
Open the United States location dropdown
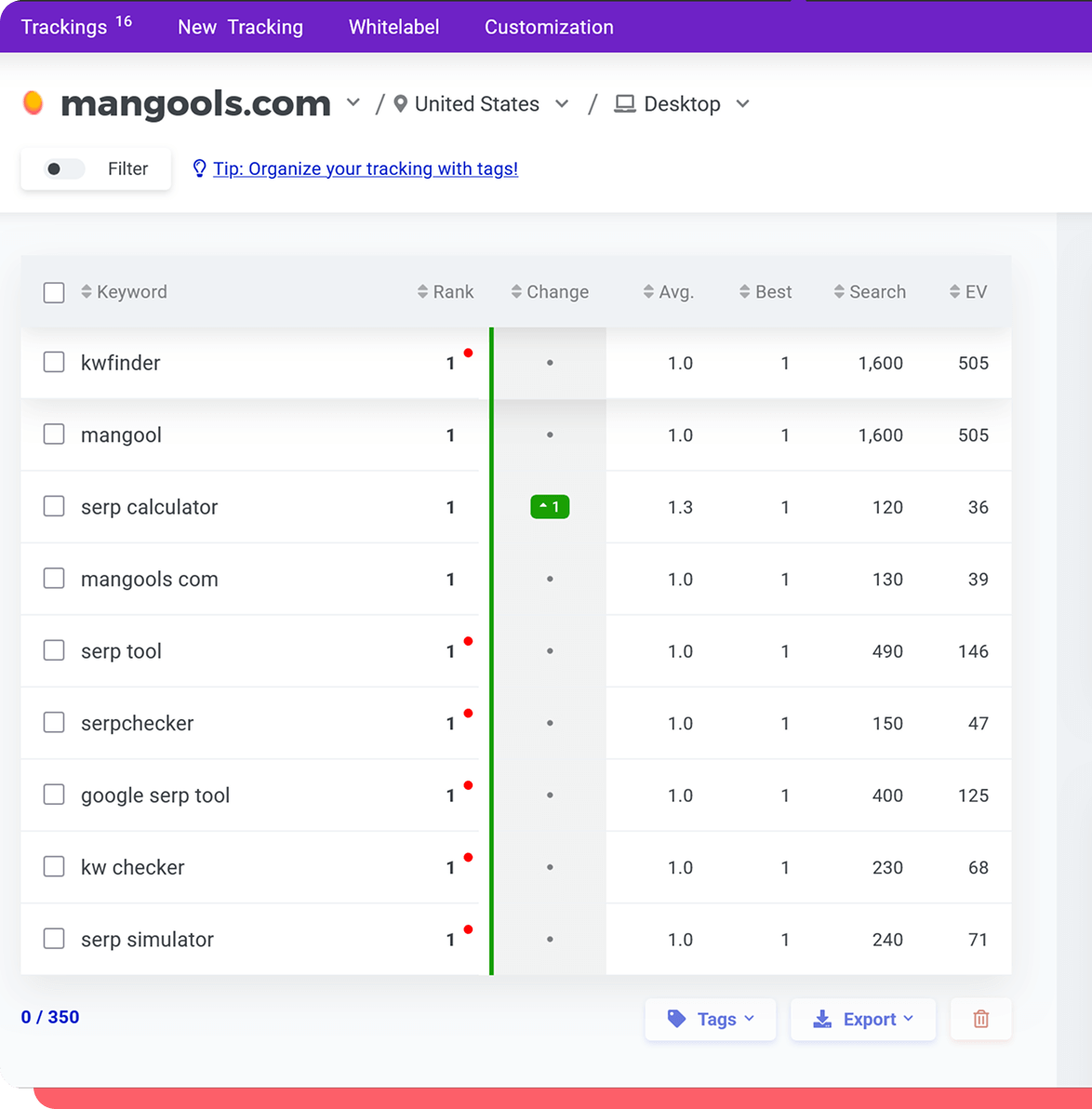pyautogui.click(x=562, y=103)
